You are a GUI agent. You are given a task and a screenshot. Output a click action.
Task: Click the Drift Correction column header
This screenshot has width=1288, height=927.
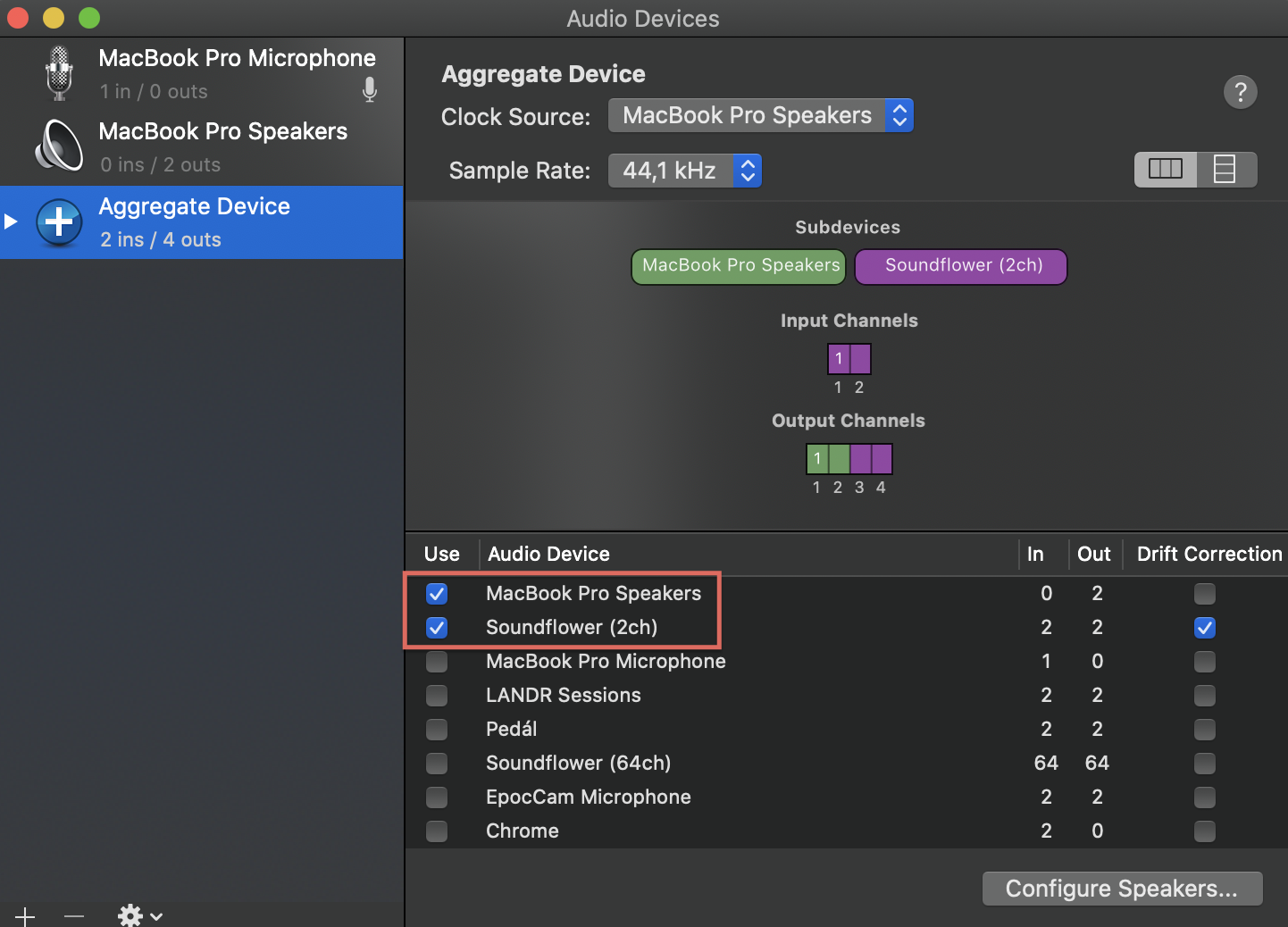point(1209,554)
